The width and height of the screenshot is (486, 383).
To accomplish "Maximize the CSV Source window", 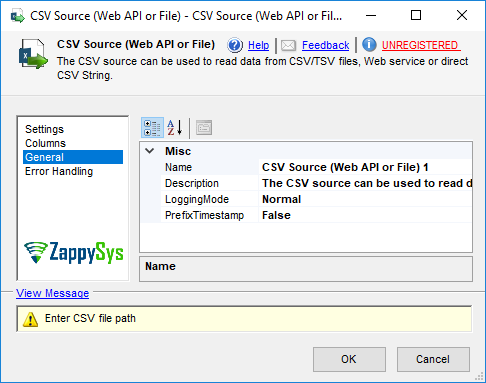I will pos(416,15).
